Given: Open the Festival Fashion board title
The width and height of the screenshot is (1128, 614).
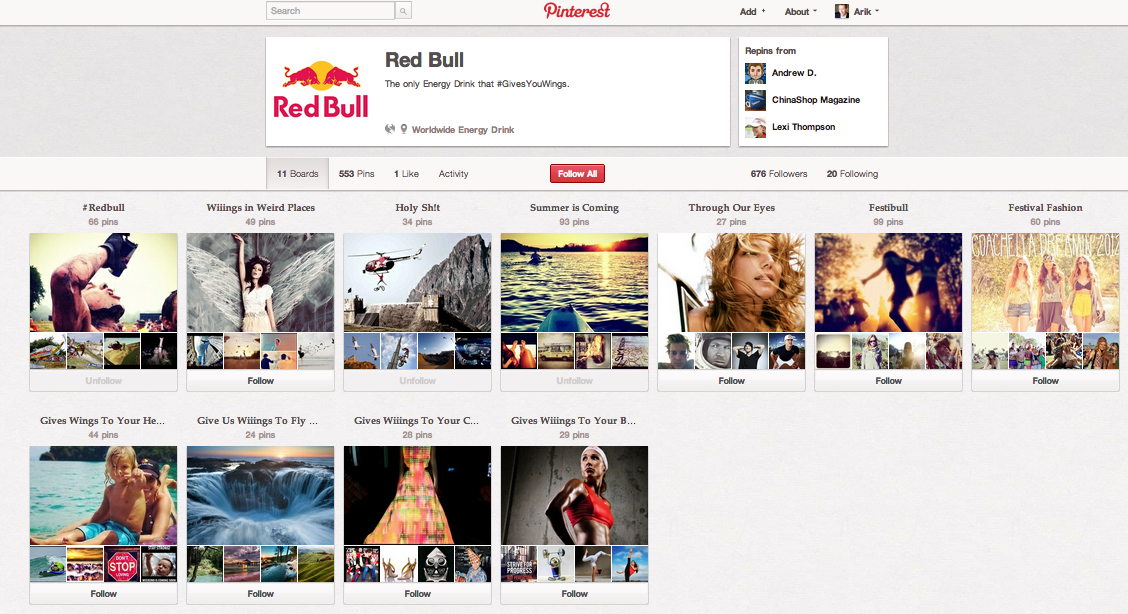Looking at the screenshot, I should (1045, 207).
